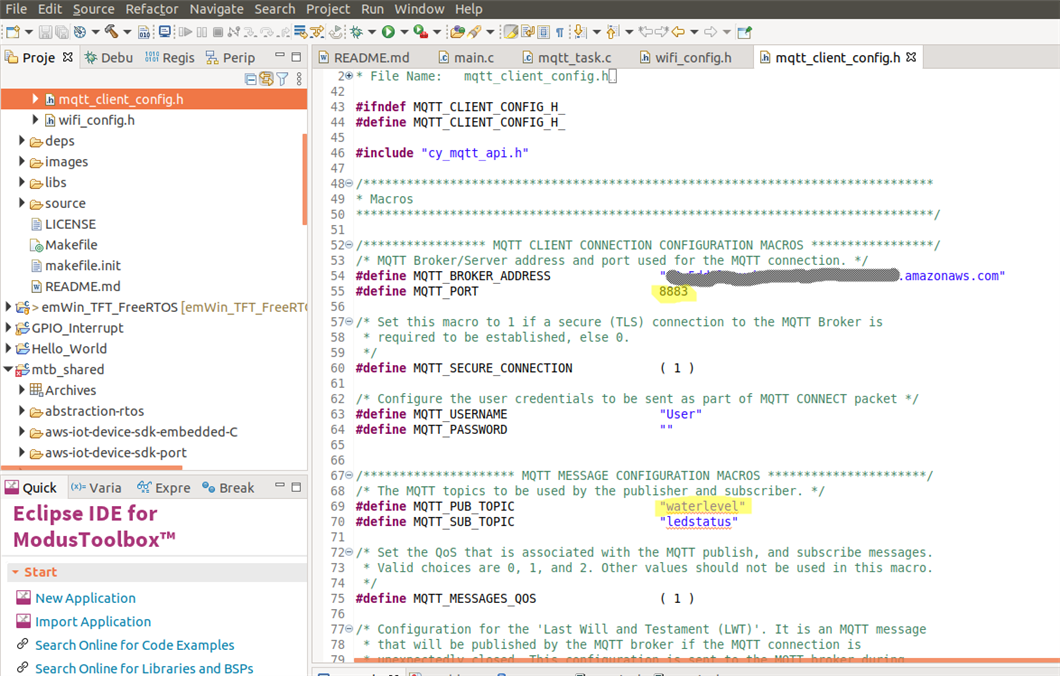Click Search Online for Code Examples link
The image size is (1060, 676).
[x=134, y=645]
